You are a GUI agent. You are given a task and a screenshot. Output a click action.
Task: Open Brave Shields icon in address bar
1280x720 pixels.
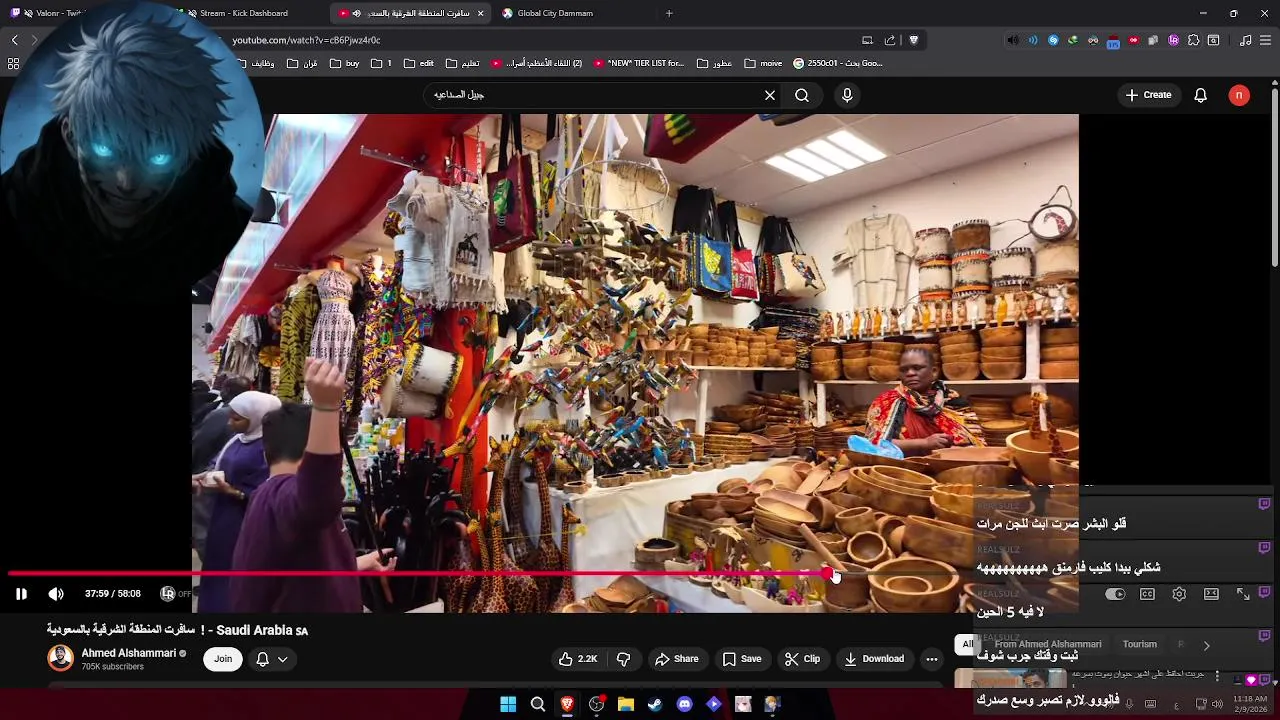pos(914,40)
